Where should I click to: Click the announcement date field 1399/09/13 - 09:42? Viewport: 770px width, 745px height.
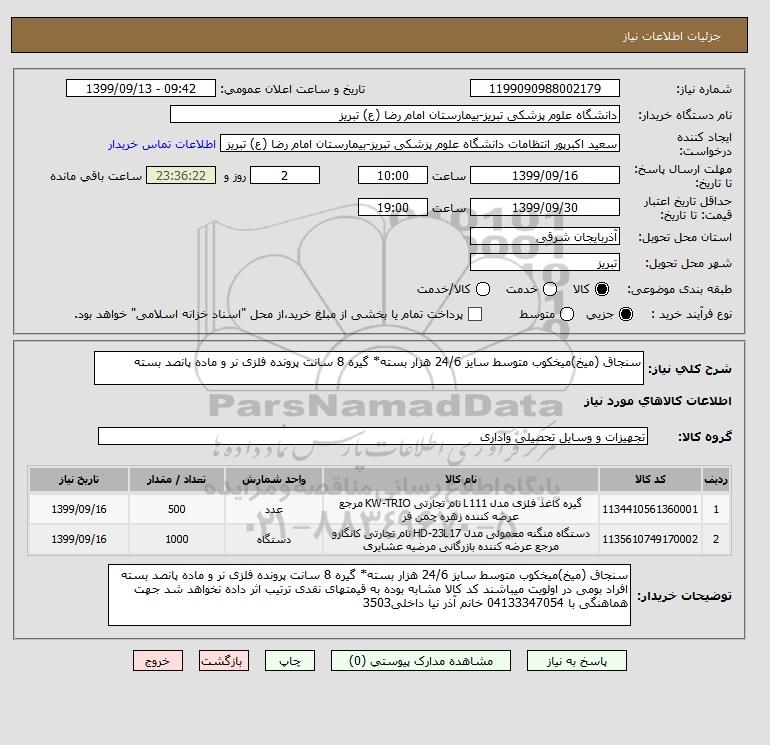pyautogui.click(x=141, y=88)
